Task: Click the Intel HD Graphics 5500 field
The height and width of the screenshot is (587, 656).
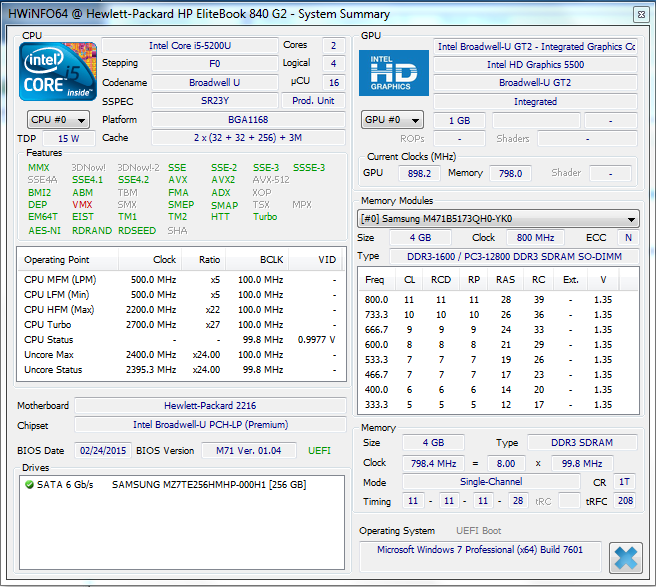Action: tap(536, 65)
